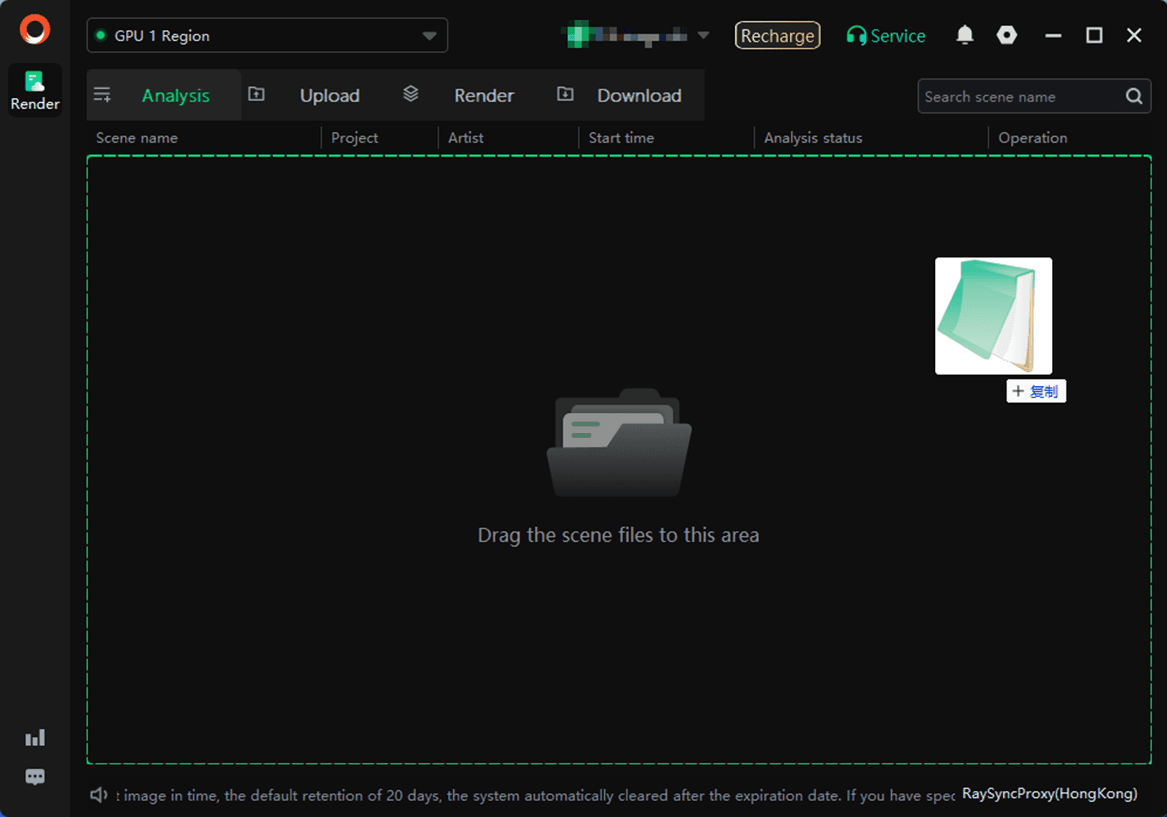Screen dimensions: 1167x817
Task: Focus the Search scene name field
Action: [x=1018, y=97]
